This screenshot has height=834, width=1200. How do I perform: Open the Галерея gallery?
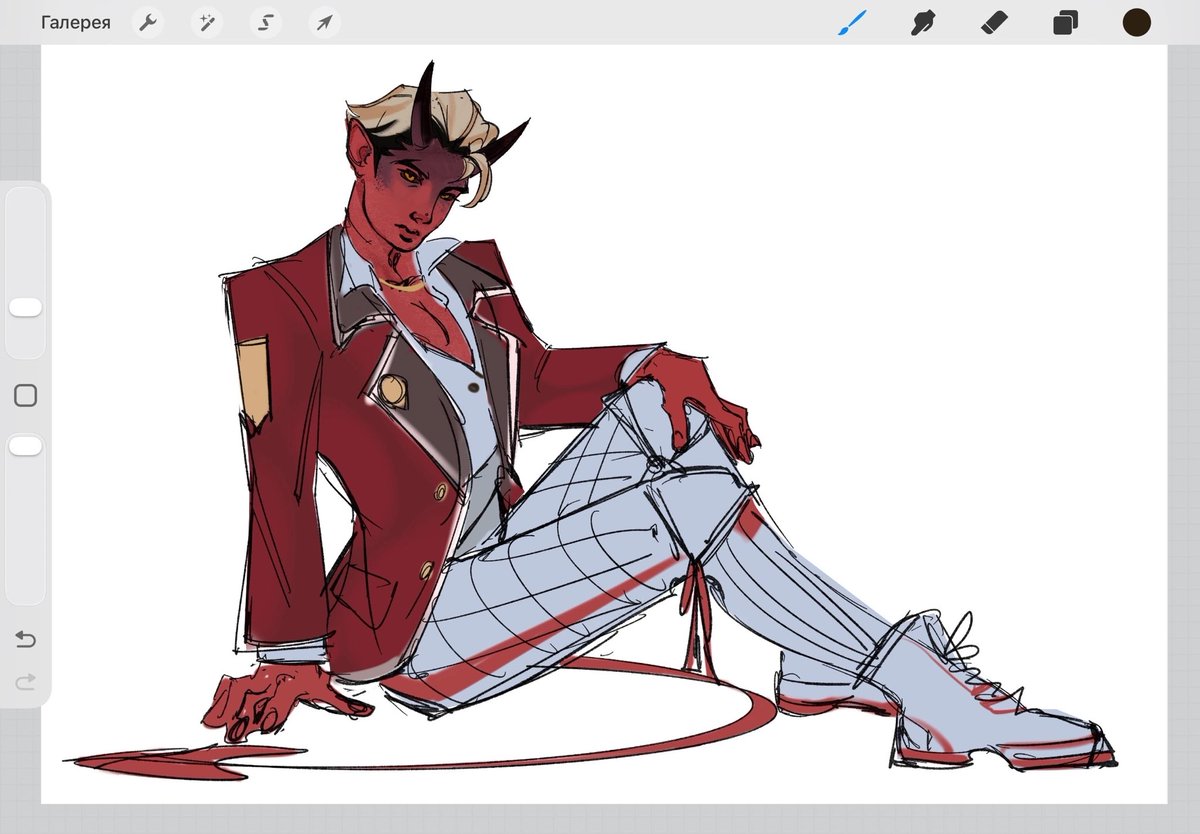tap(76, 23)
